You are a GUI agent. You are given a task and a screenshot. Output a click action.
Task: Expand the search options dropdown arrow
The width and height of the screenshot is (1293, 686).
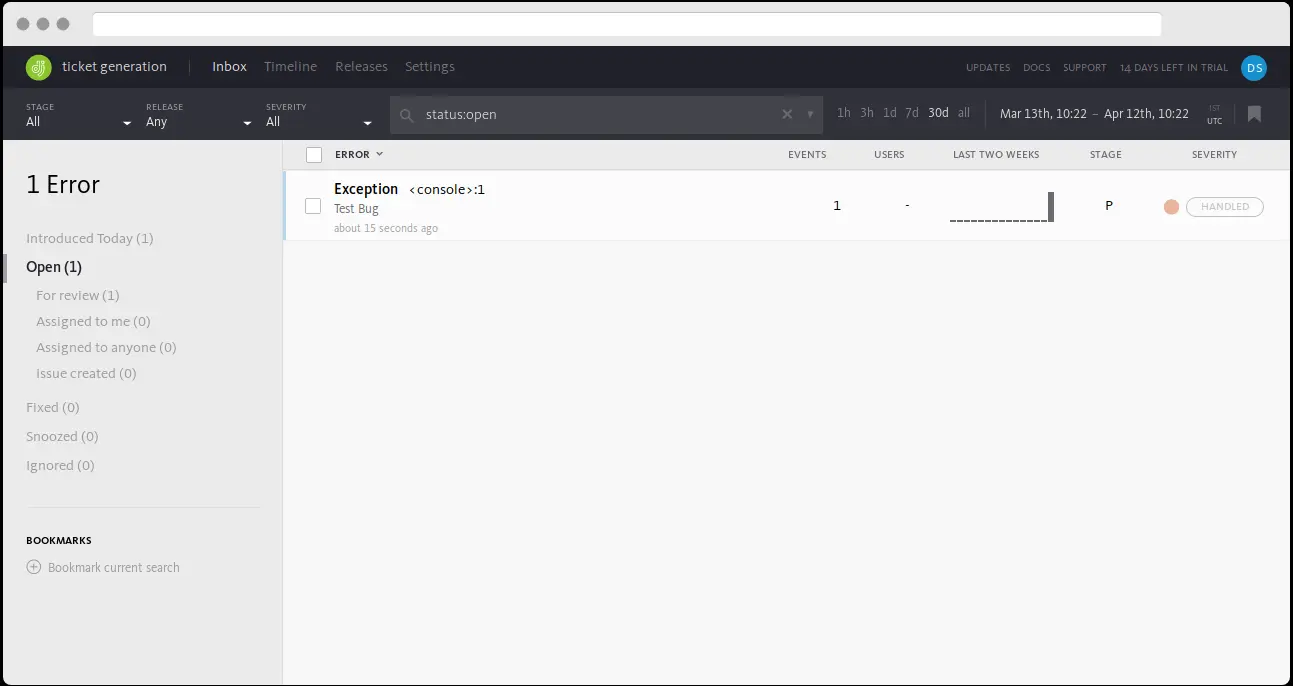pos(810,114)
